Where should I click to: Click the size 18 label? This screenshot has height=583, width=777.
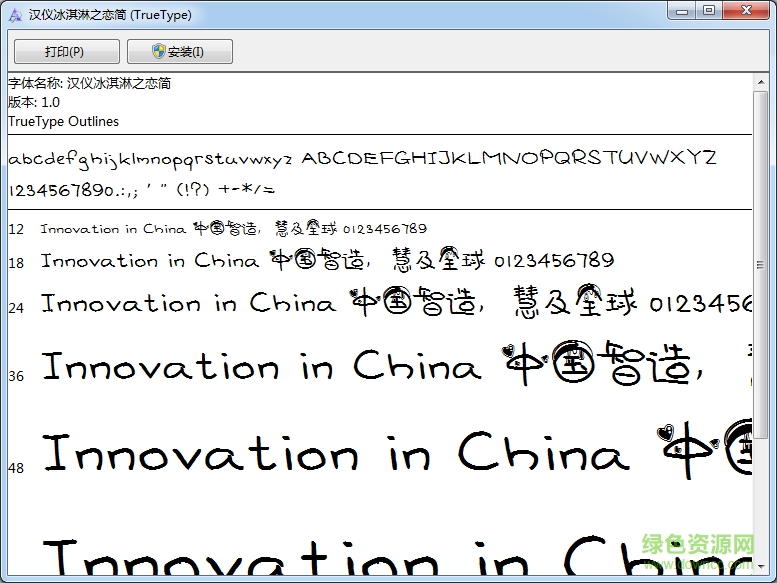coord(16,263)
